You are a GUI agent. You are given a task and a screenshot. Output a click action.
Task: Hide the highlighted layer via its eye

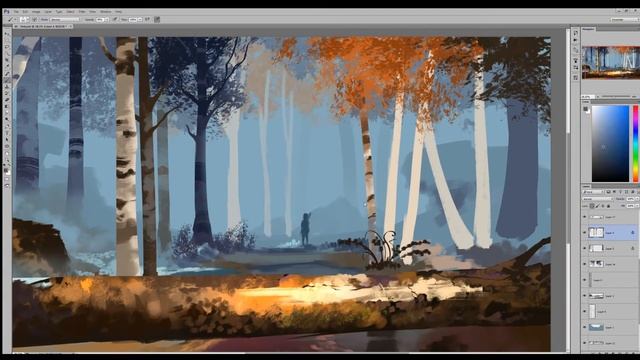click(x=584, y=233)
